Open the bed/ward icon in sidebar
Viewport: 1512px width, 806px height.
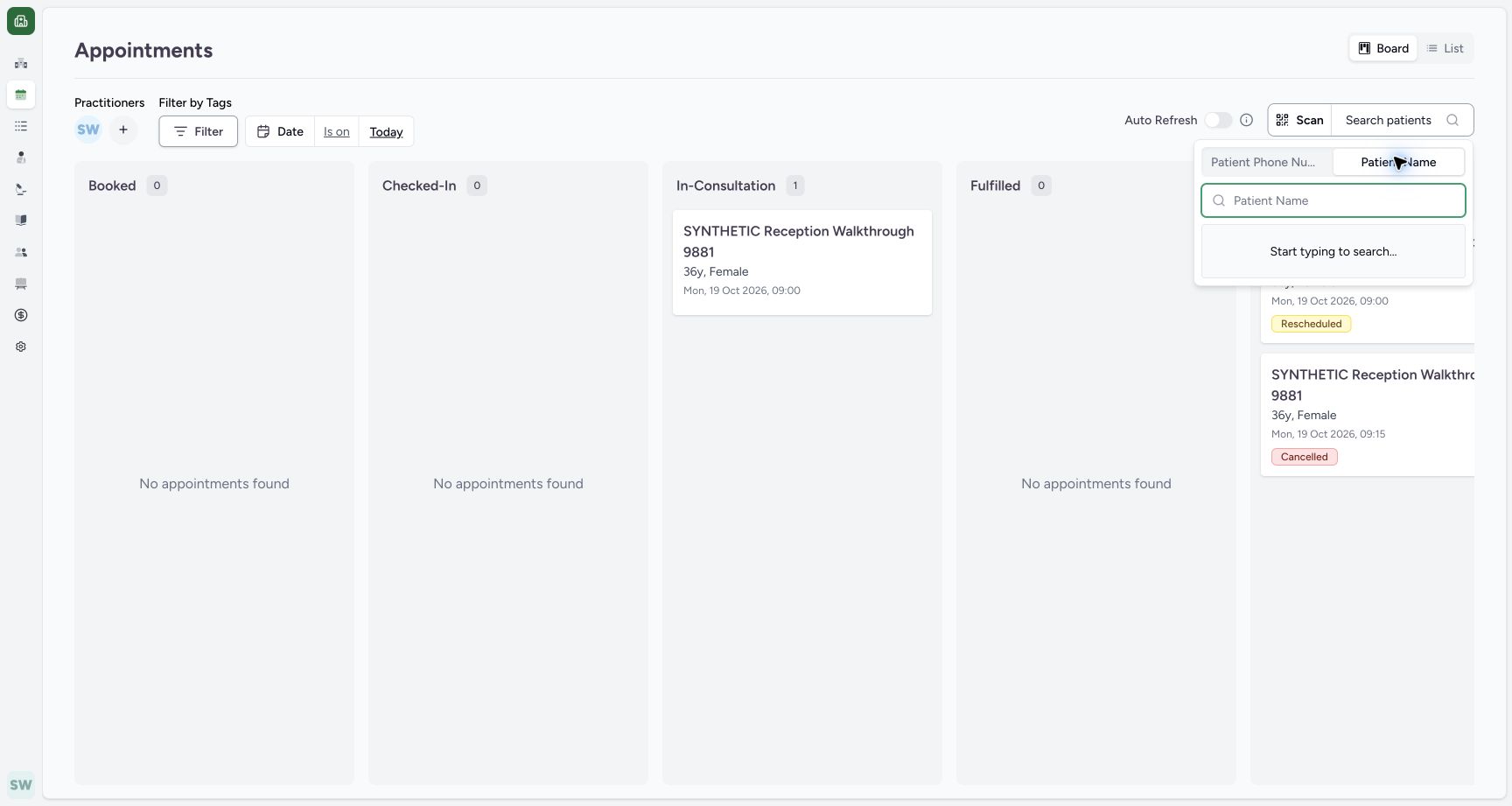click(21, 284)
